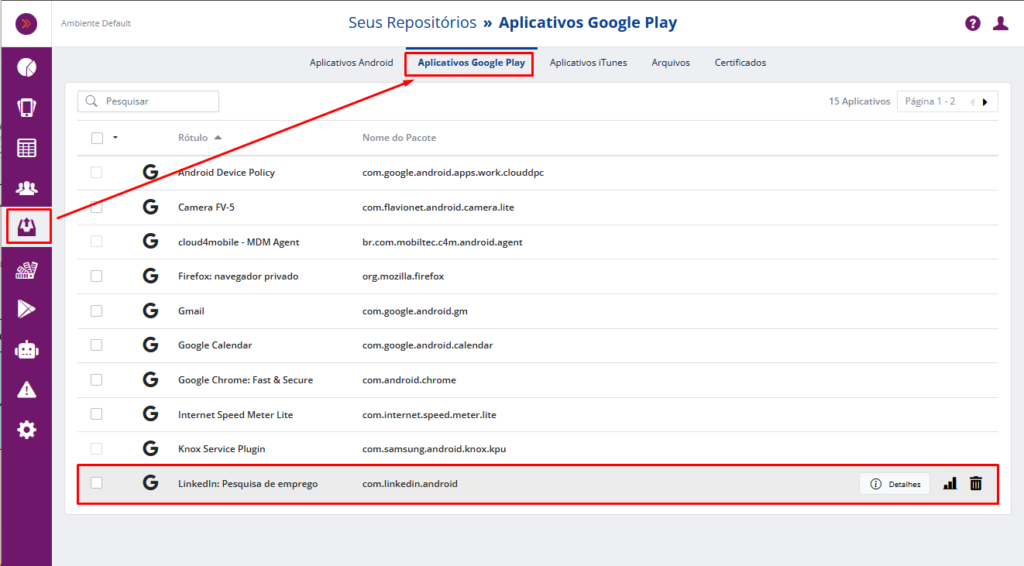Click Ambiente Default text

[x=96, y=24]
